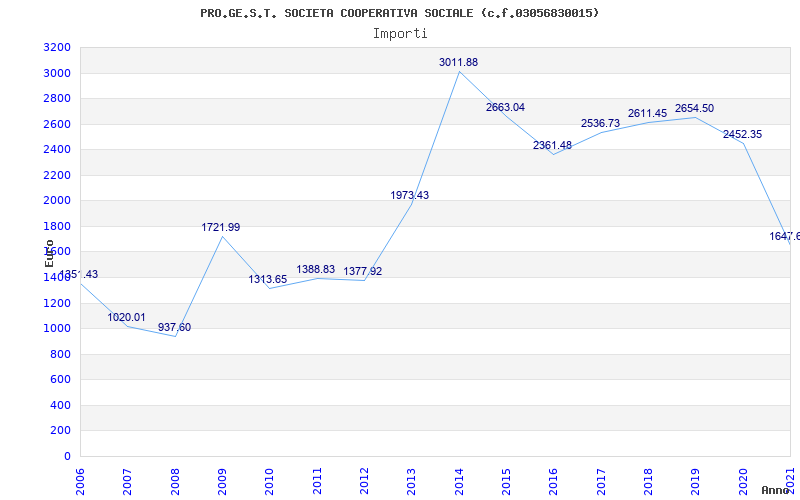Click the 2015 x-axis year label

[506, 482]
